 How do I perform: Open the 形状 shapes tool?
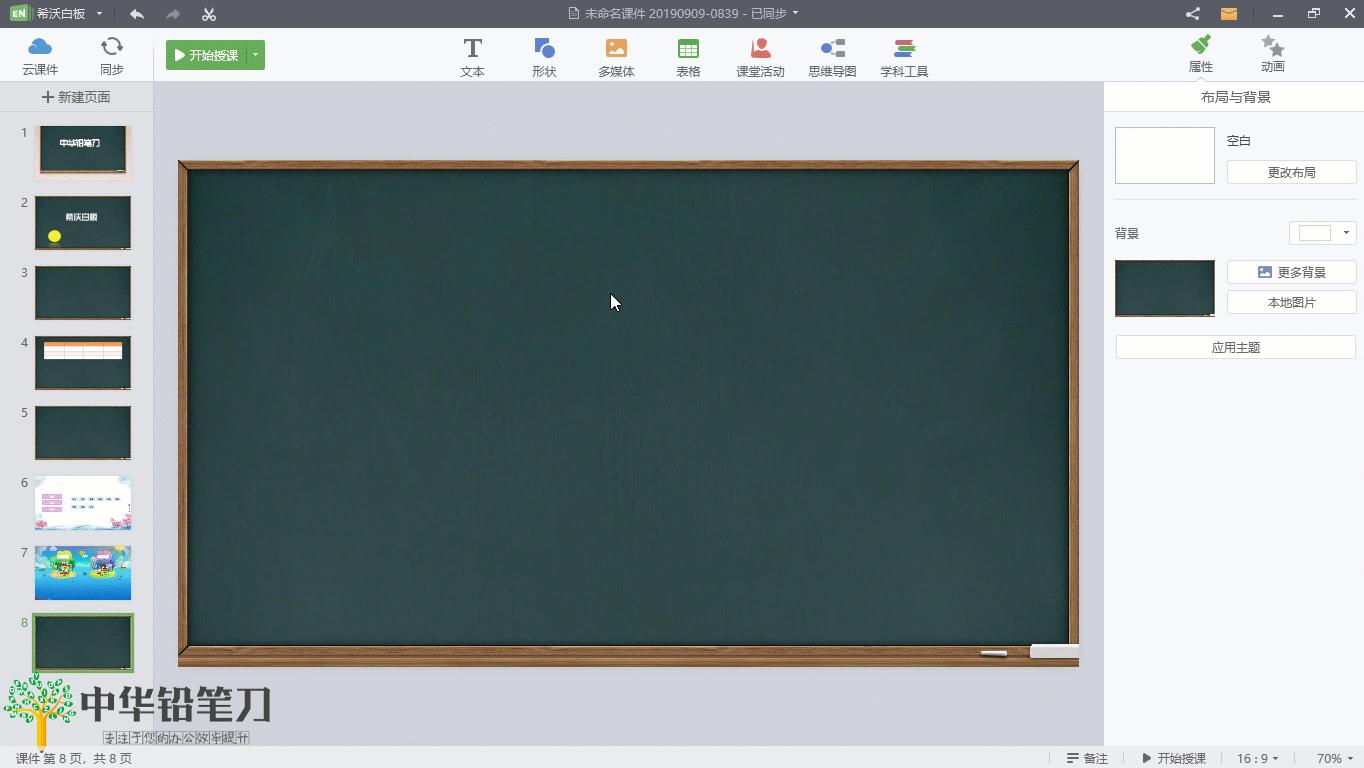pyautogui.click(x=544, y=57)
